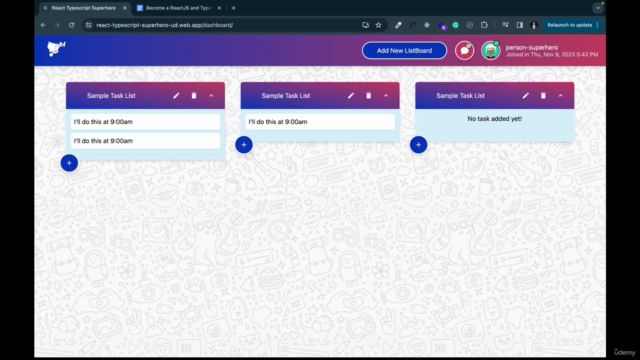Open the media controls toolbar icon
The width and height of the screenshot is (640, 360).
[x=505, y=25]
